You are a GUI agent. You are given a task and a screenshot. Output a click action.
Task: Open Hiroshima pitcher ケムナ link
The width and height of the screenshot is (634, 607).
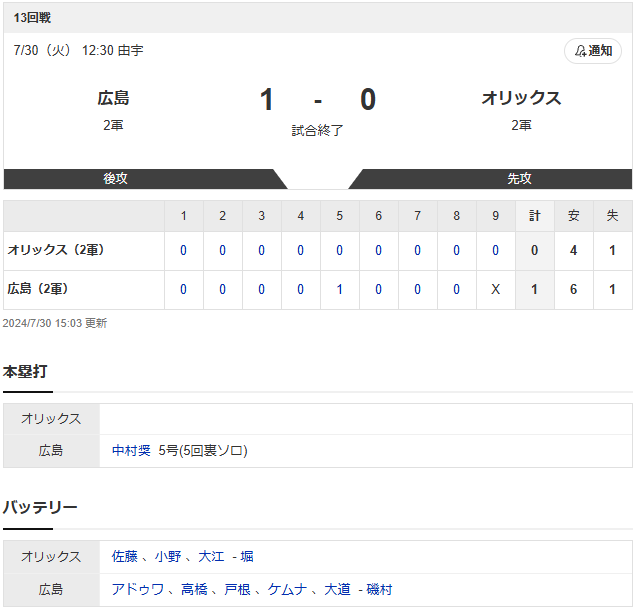[x=287, y=589]
